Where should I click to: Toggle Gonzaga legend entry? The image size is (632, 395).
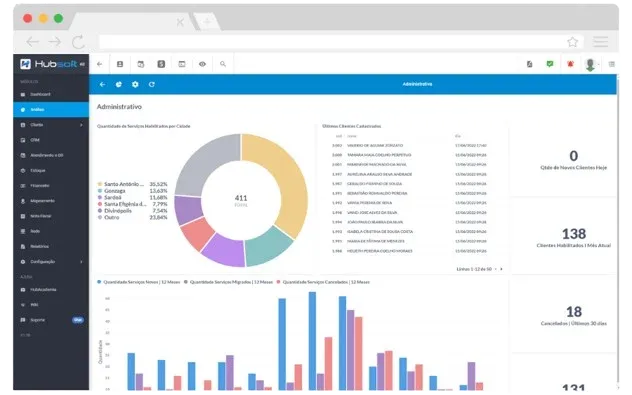coord(133,191)
